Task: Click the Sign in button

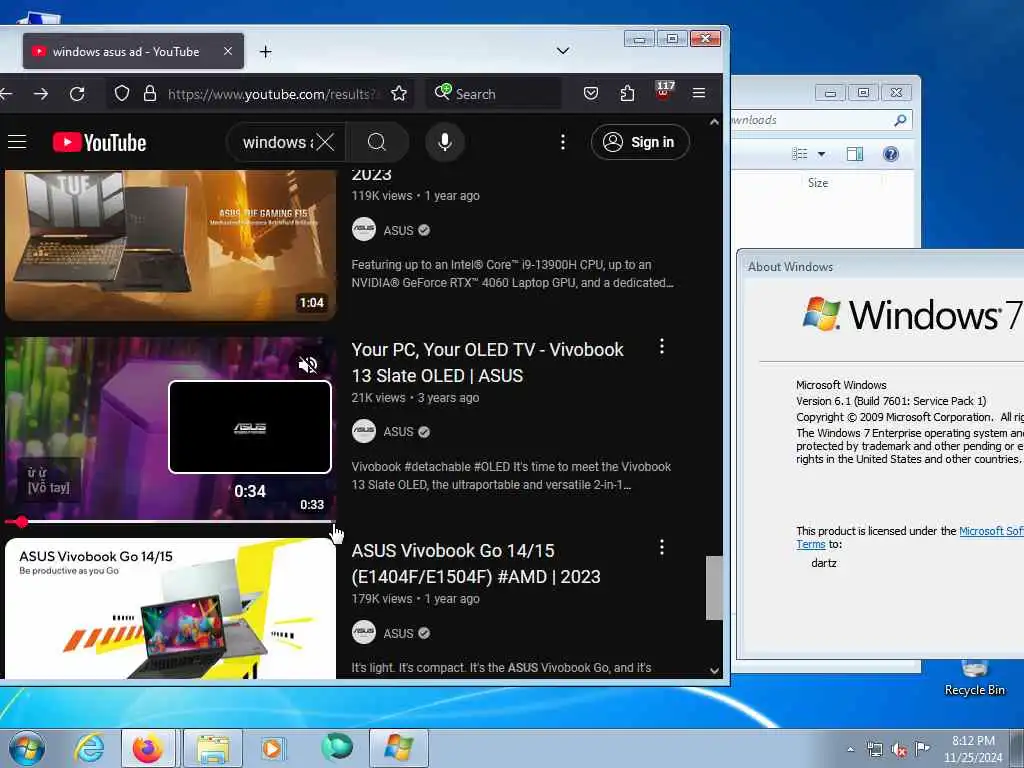Action: point(640,142)
